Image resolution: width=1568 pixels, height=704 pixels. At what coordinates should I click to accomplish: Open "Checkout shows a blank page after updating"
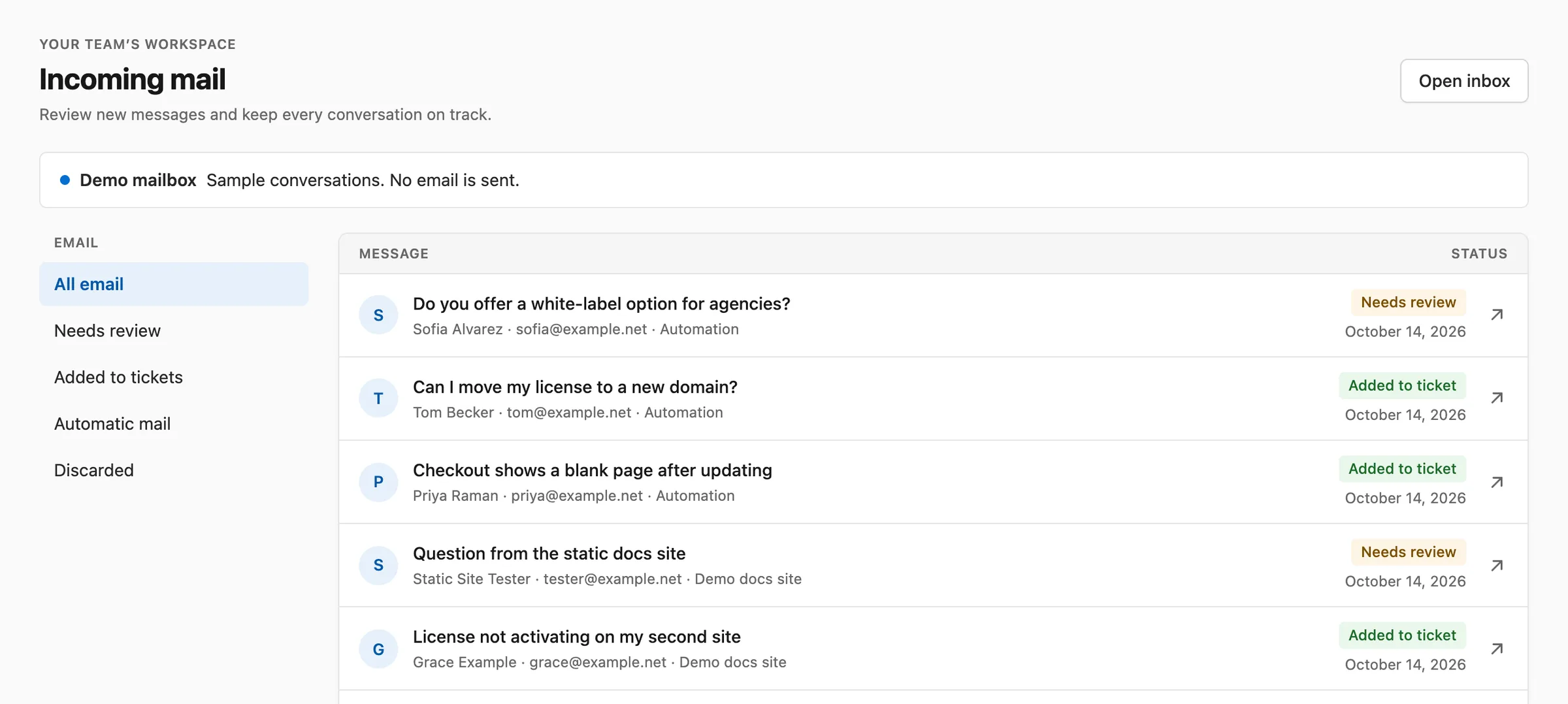(x=592, y=470)
